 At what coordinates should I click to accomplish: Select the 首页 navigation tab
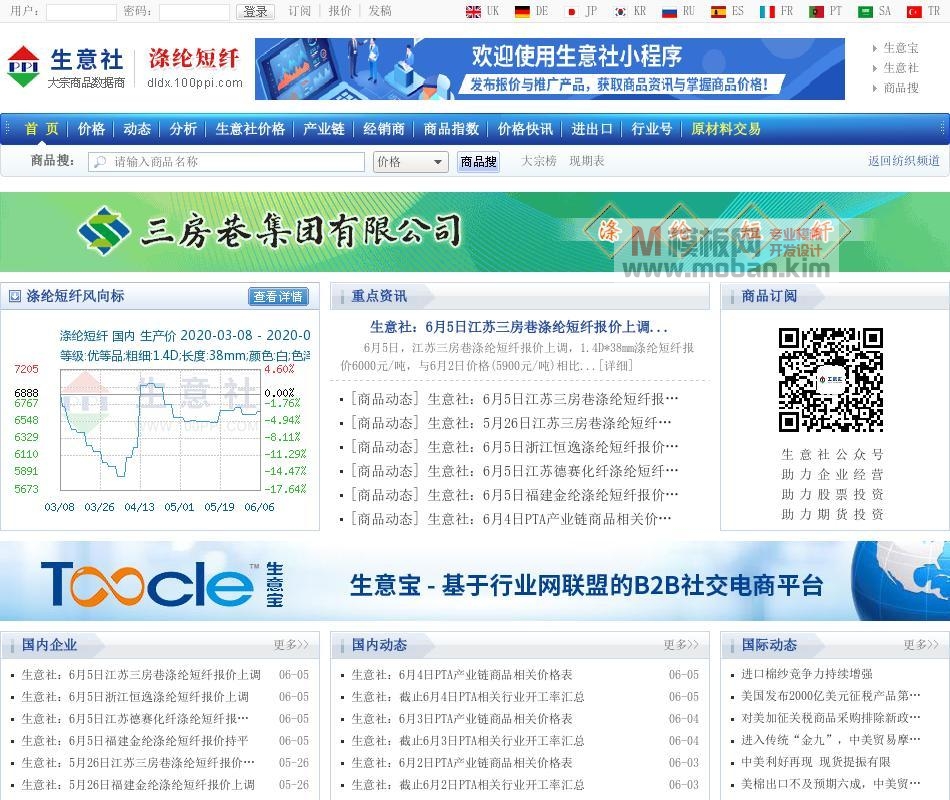pyautogui.click(x=41, y=129)
